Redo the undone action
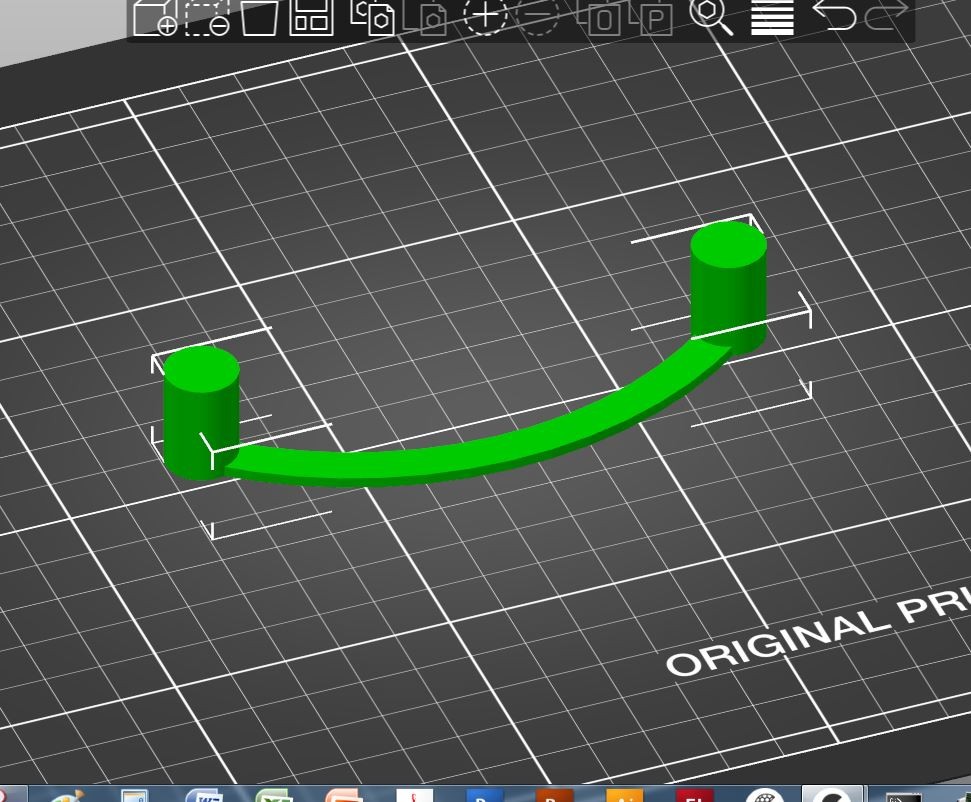Screen dimensions: 971x802 pos(886,15)
